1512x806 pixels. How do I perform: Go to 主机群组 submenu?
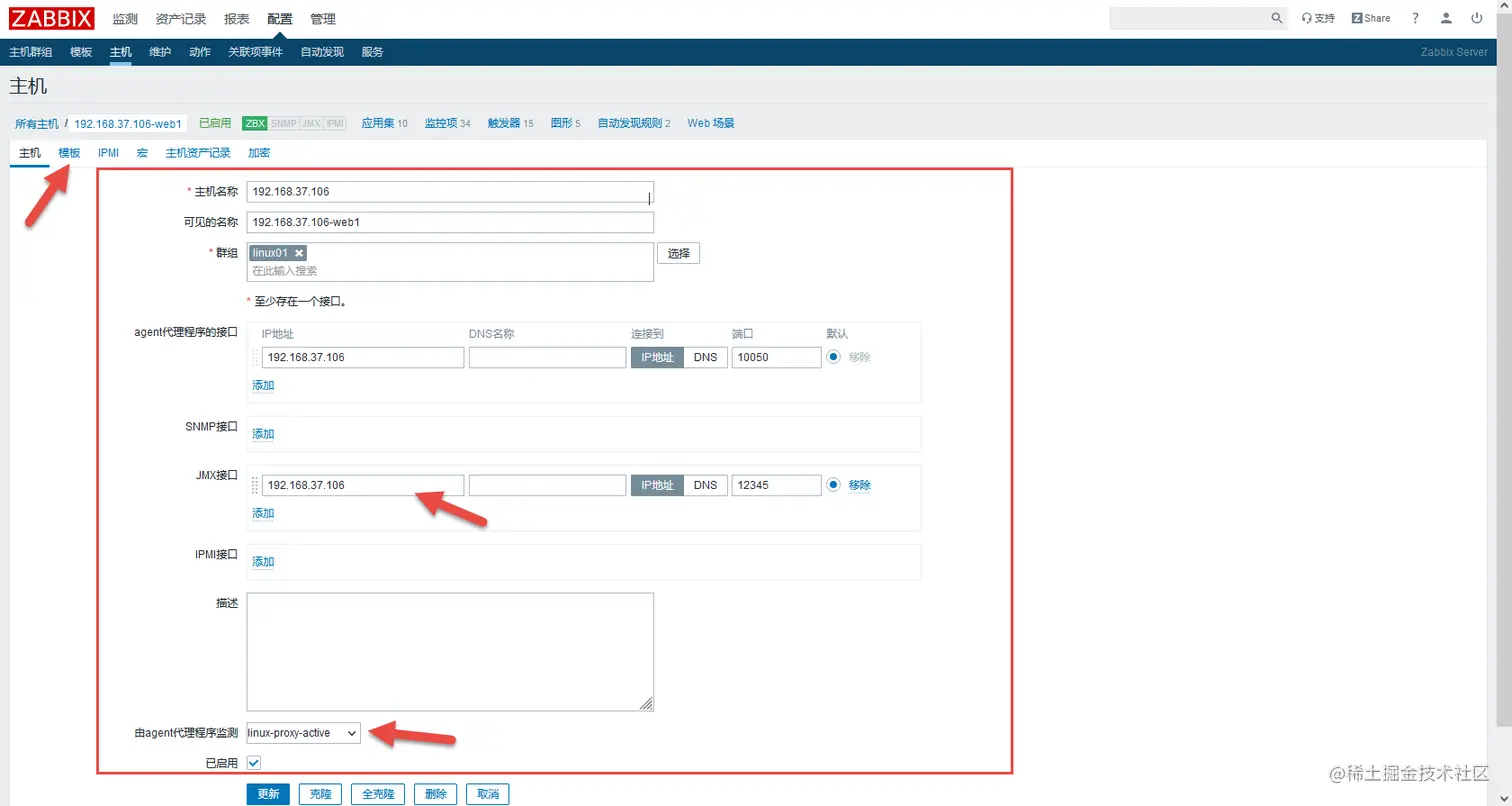pos(31,52)
